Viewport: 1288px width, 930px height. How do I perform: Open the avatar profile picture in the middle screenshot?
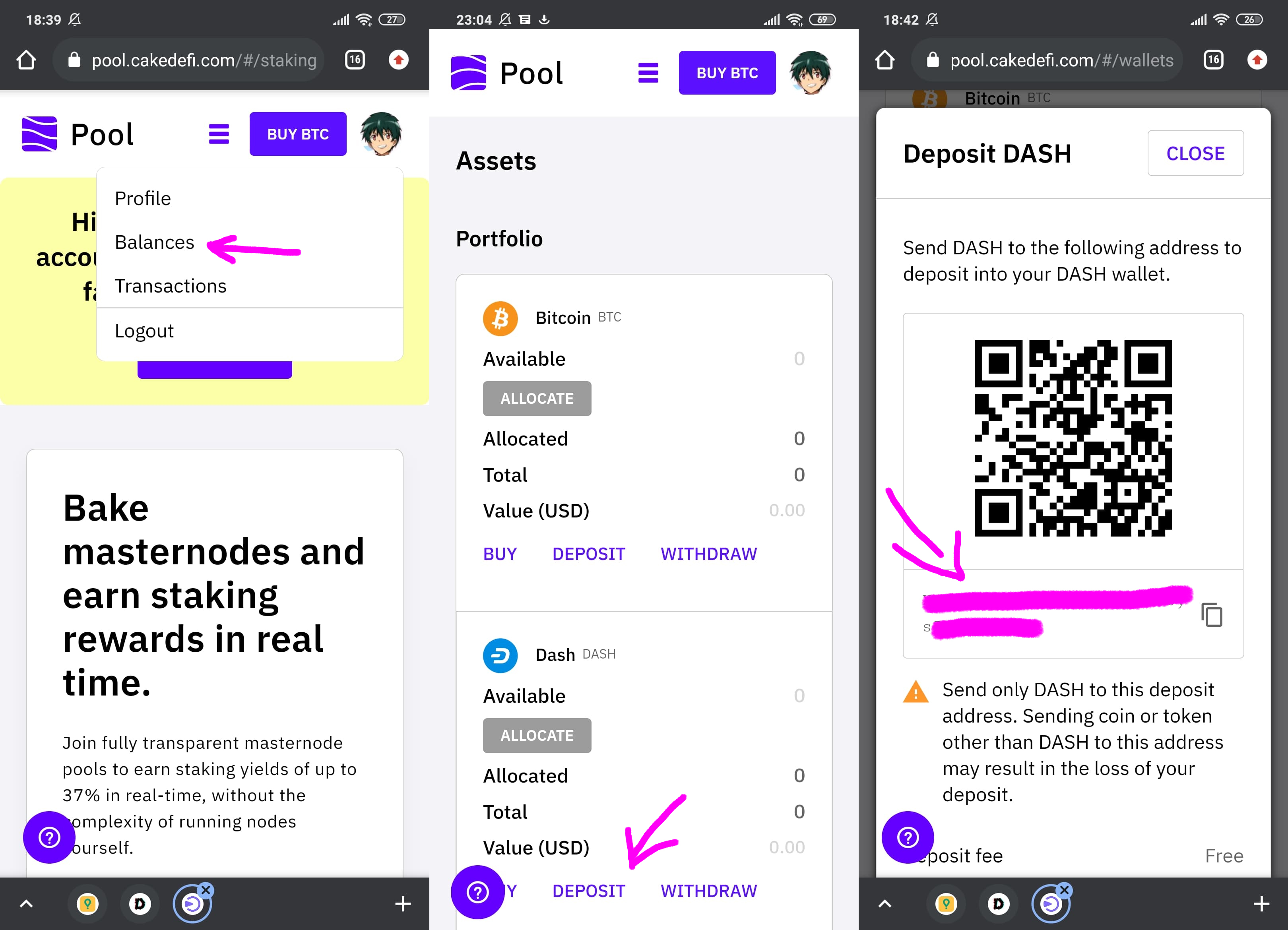point(811,73)
